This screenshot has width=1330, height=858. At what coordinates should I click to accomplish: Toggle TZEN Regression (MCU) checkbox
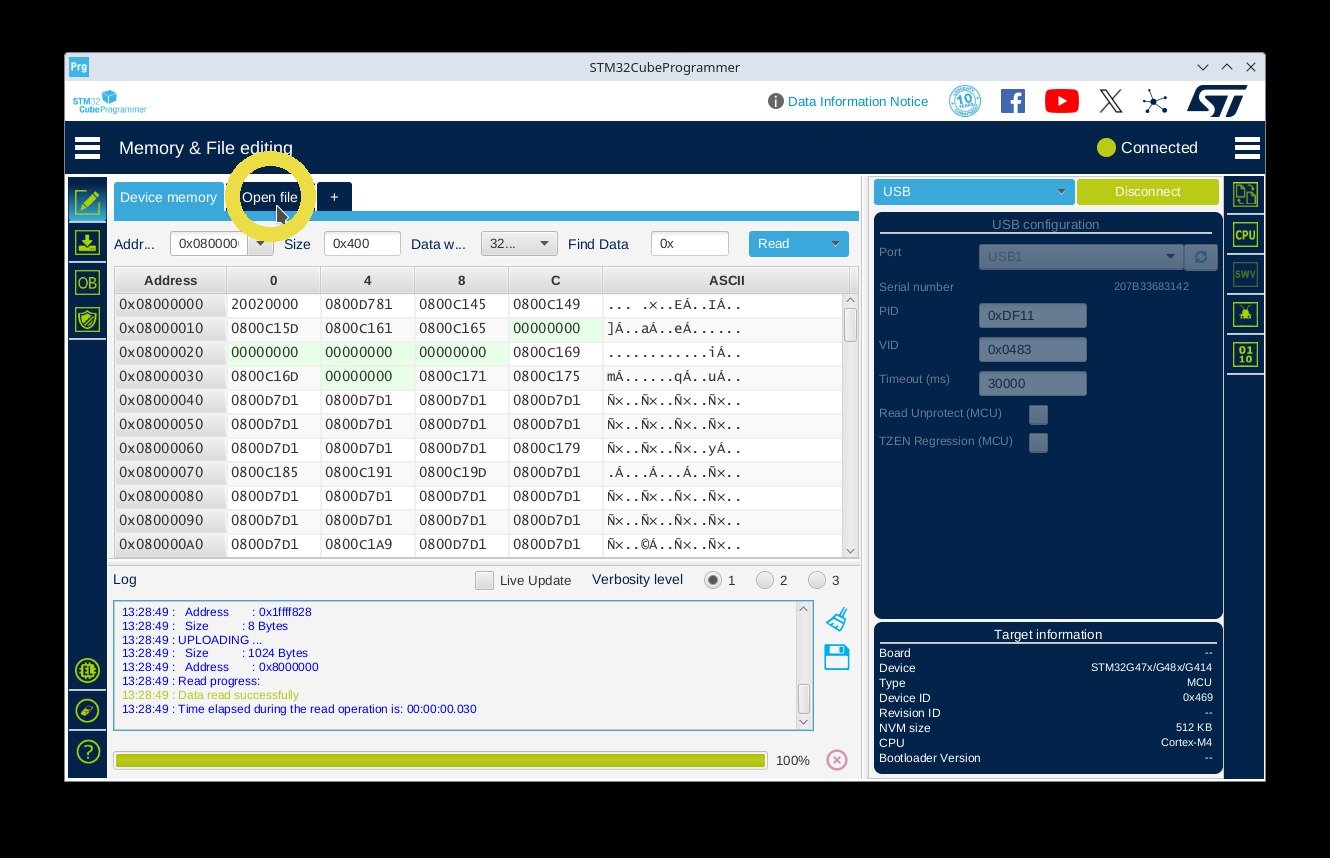coord(1039,442)
